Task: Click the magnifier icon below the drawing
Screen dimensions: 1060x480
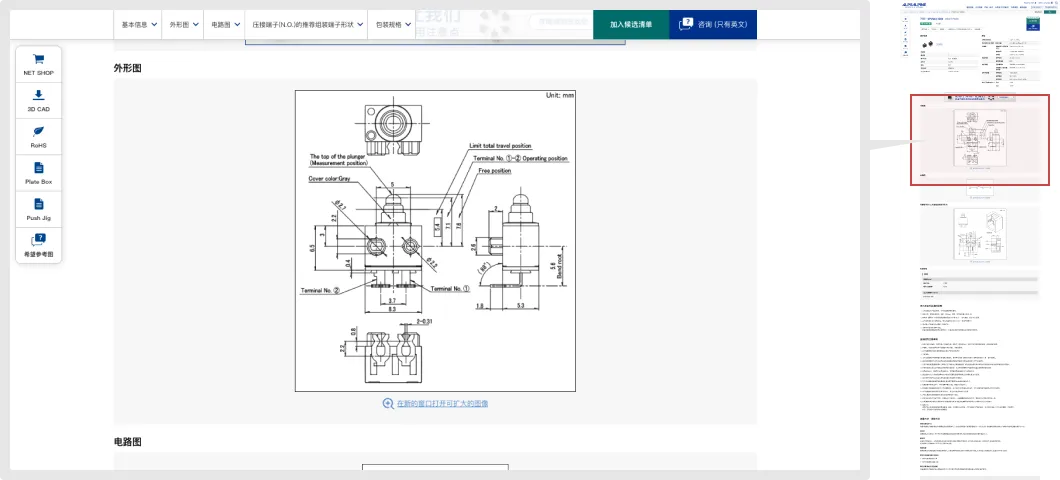Action: click(x=387, y=404)
